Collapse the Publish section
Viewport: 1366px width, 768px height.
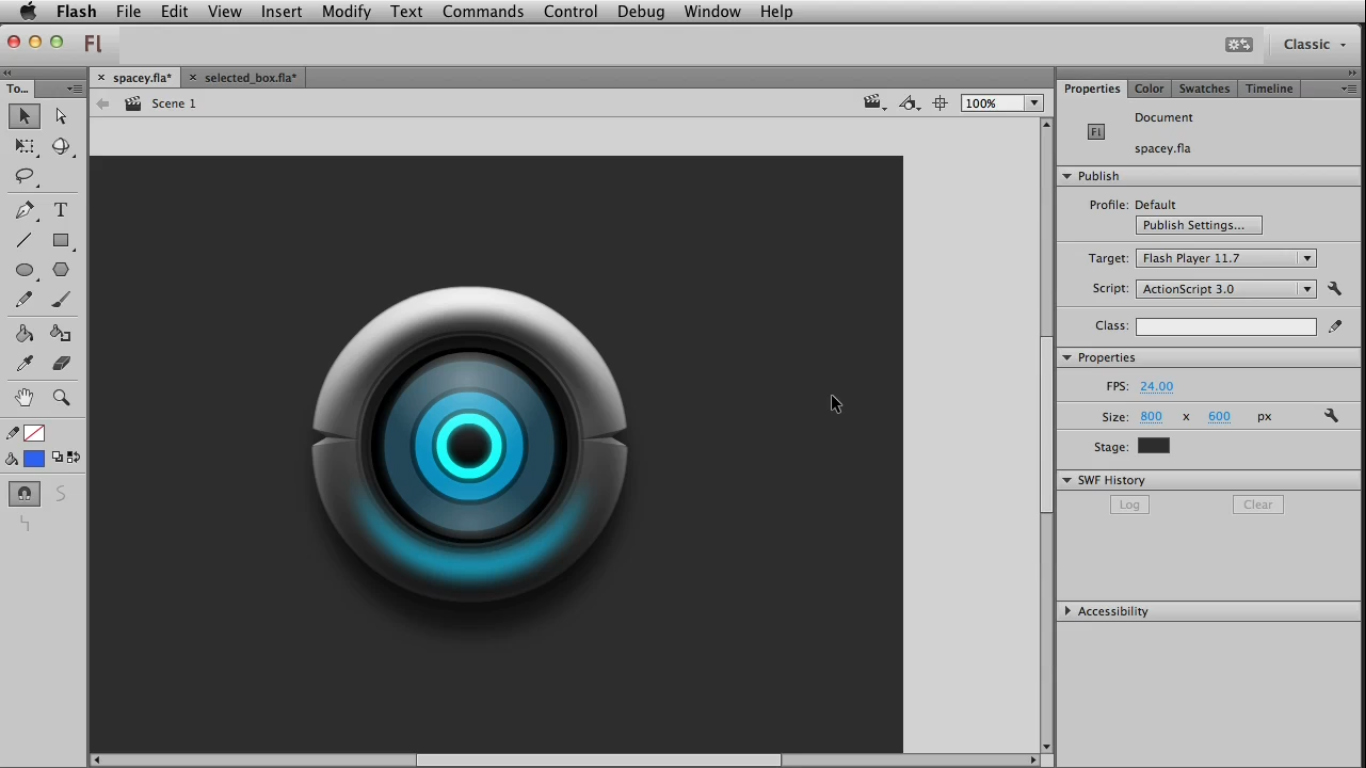click(x=1066, y=176)
